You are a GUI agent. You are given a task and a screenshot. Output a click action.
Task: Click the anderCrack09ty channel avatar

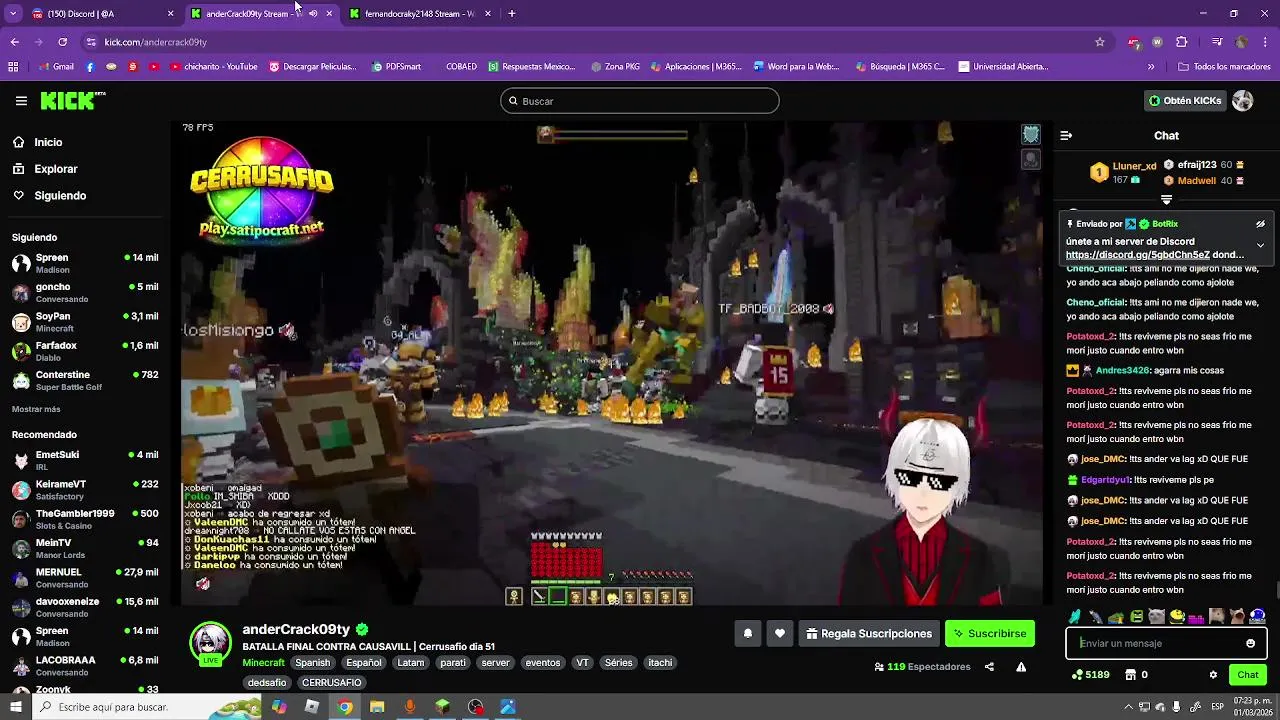point(210,643)
